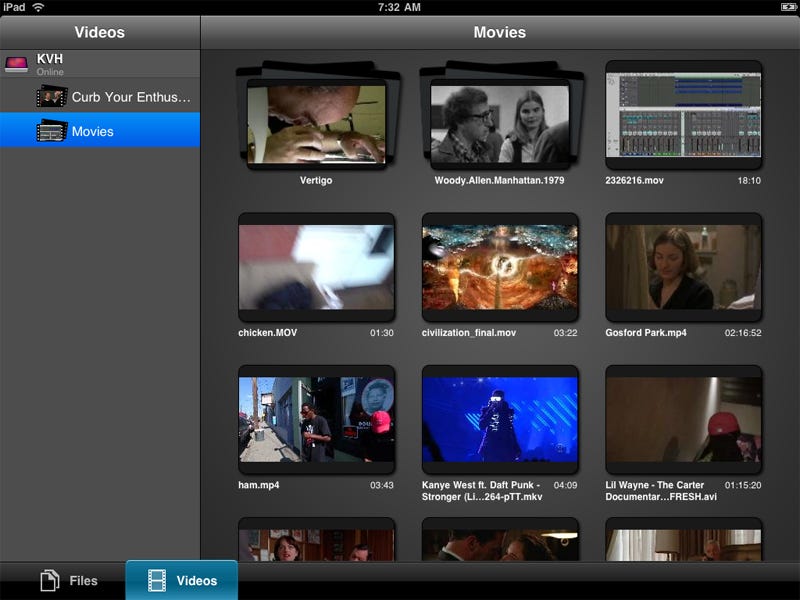Image resolution: width=800 pixels, height=600 pixels.
Task: Play the Lil Wayne Carter Documentary thumbnail
Action: click(x=684, y=419)
